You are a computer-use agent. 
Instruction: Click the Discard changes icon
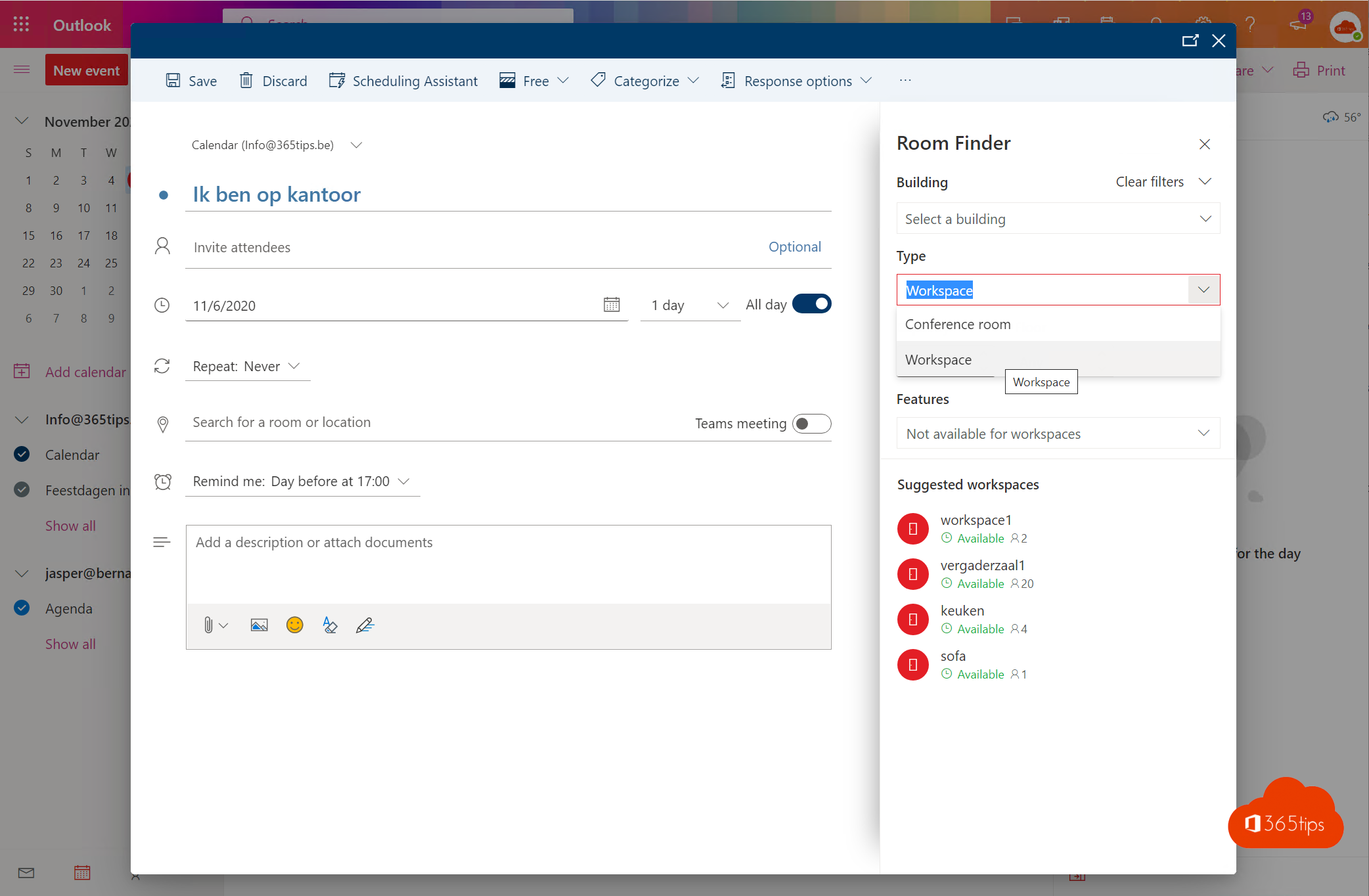[x=246, y=80]
